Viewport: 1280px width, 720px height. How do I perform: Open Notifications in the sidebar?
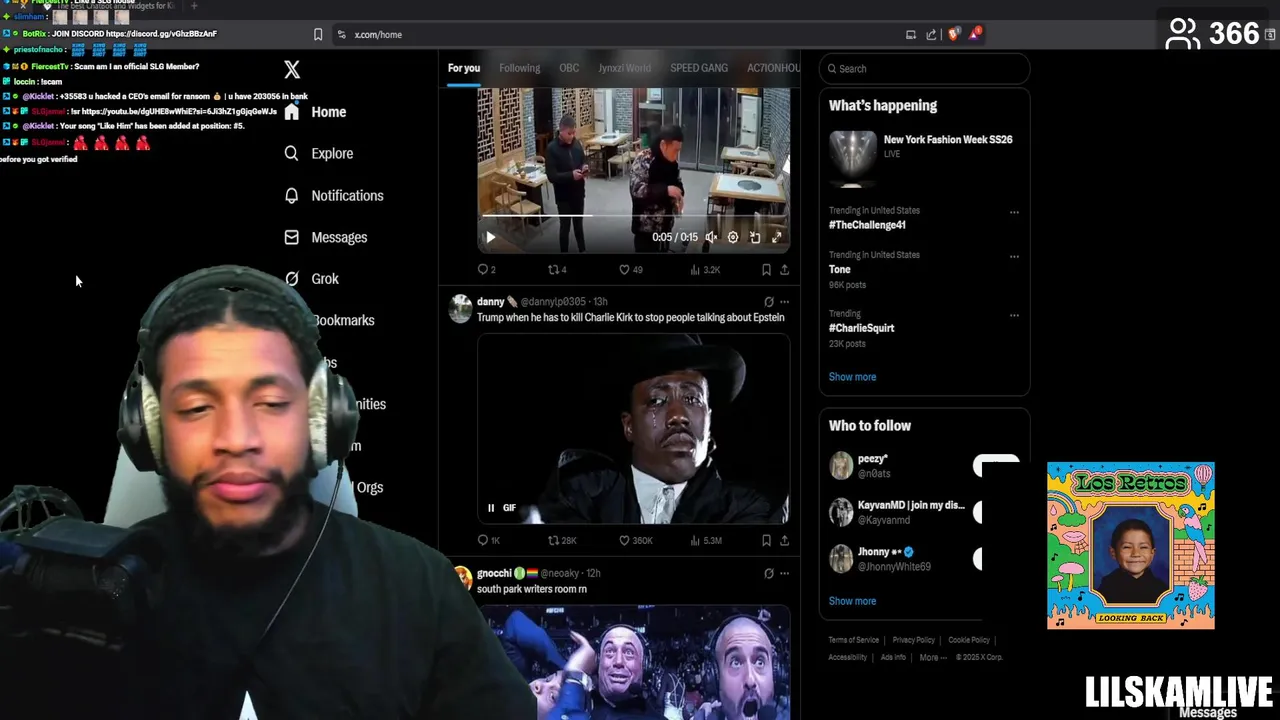333,196
